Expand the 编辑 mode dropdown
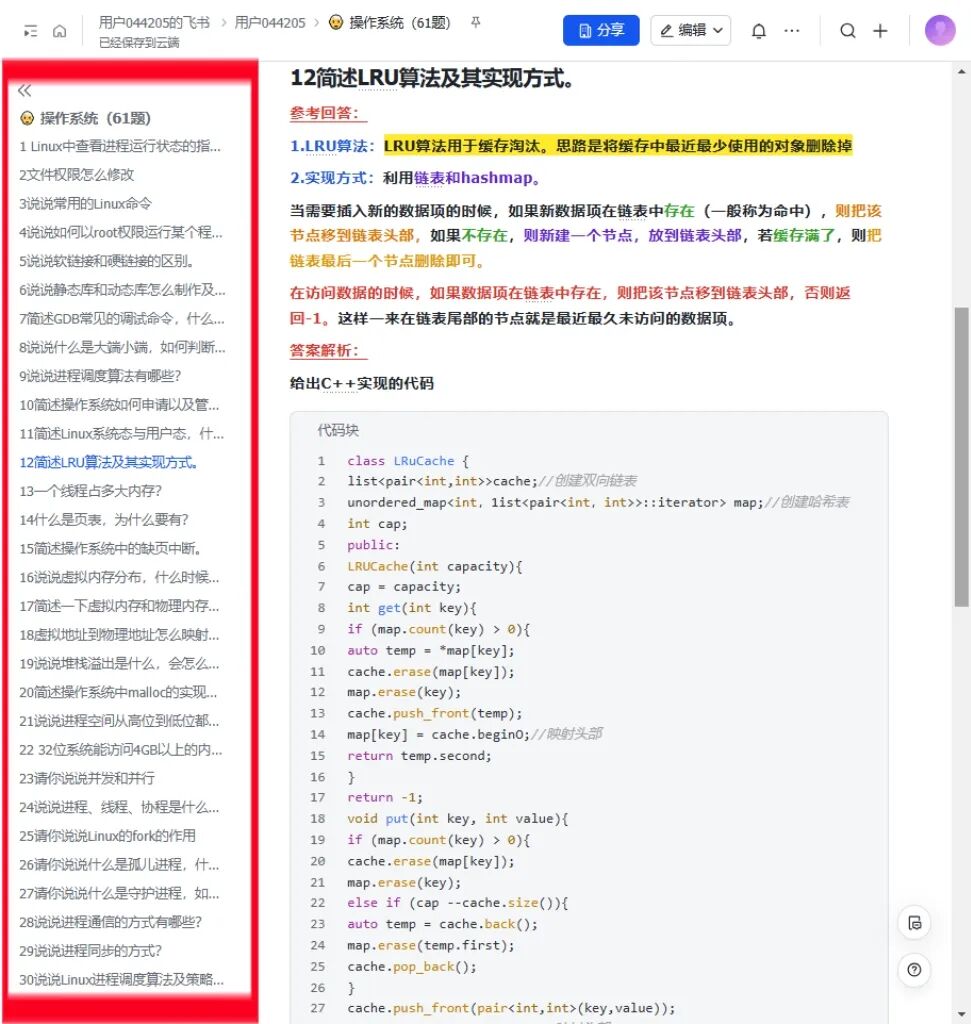971x1024 pixels. tap(690, 30)
